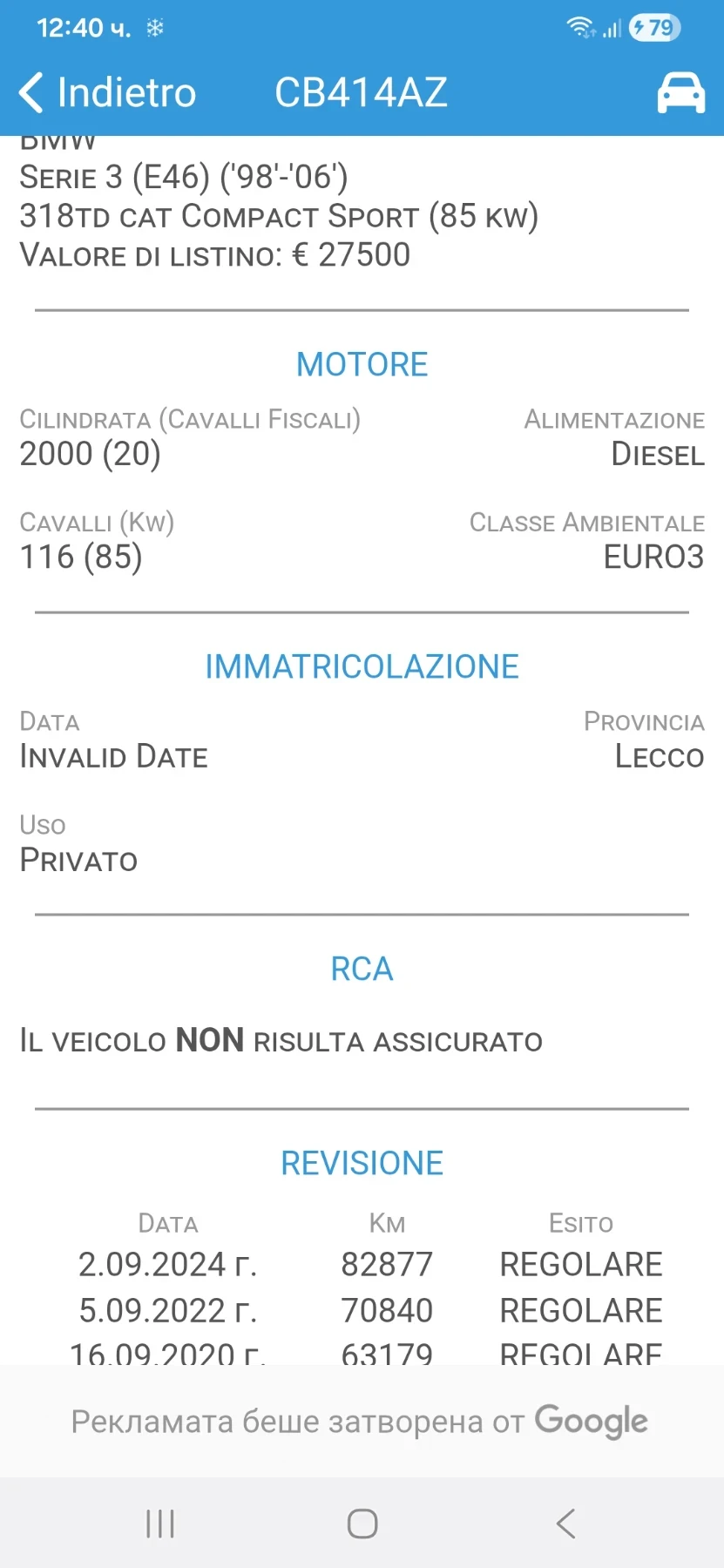Image resolution: width=724 pixels, height=1568 pixels.
Task: Tap the snowflake status bar icon
Action: [x=155, y=28]
